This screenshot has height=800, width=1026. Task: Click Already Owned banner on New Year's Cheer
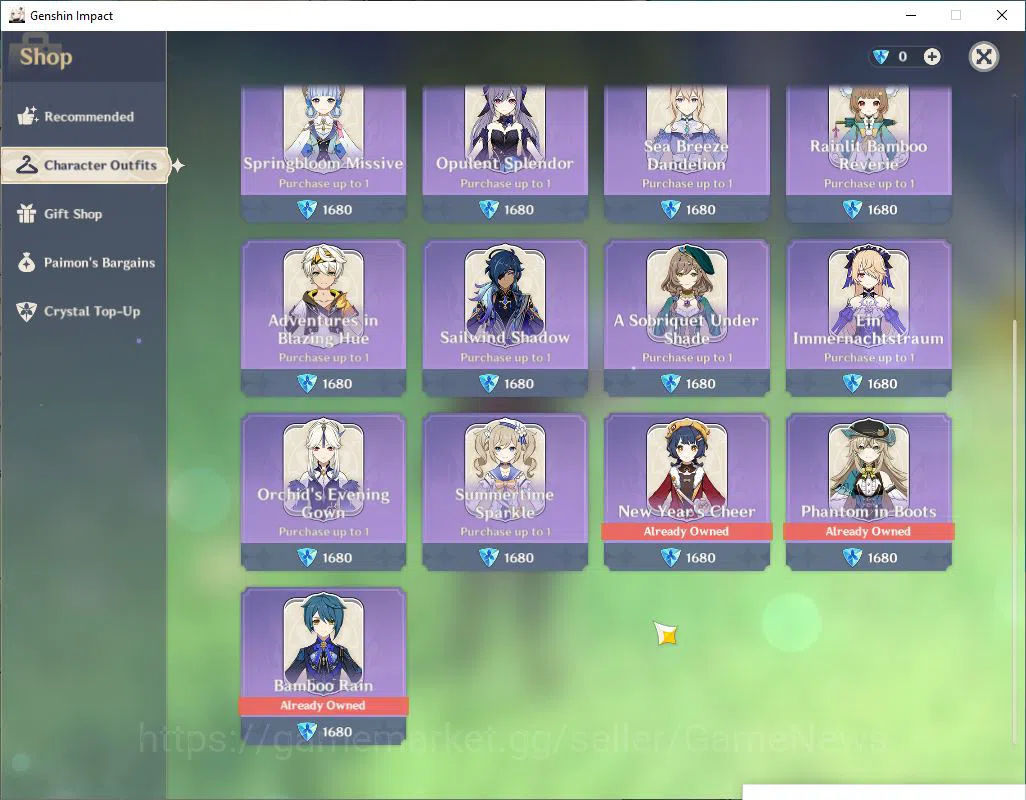(x=686, y=531)
